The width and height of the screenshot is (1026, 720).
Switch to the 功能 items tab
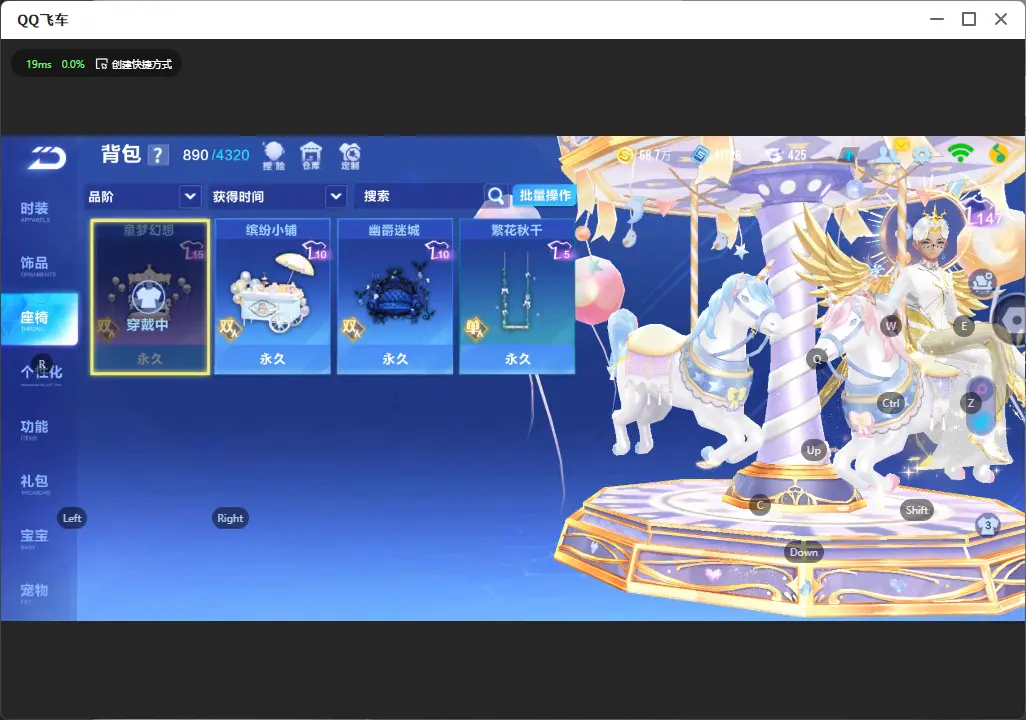(x=36, y=428)
